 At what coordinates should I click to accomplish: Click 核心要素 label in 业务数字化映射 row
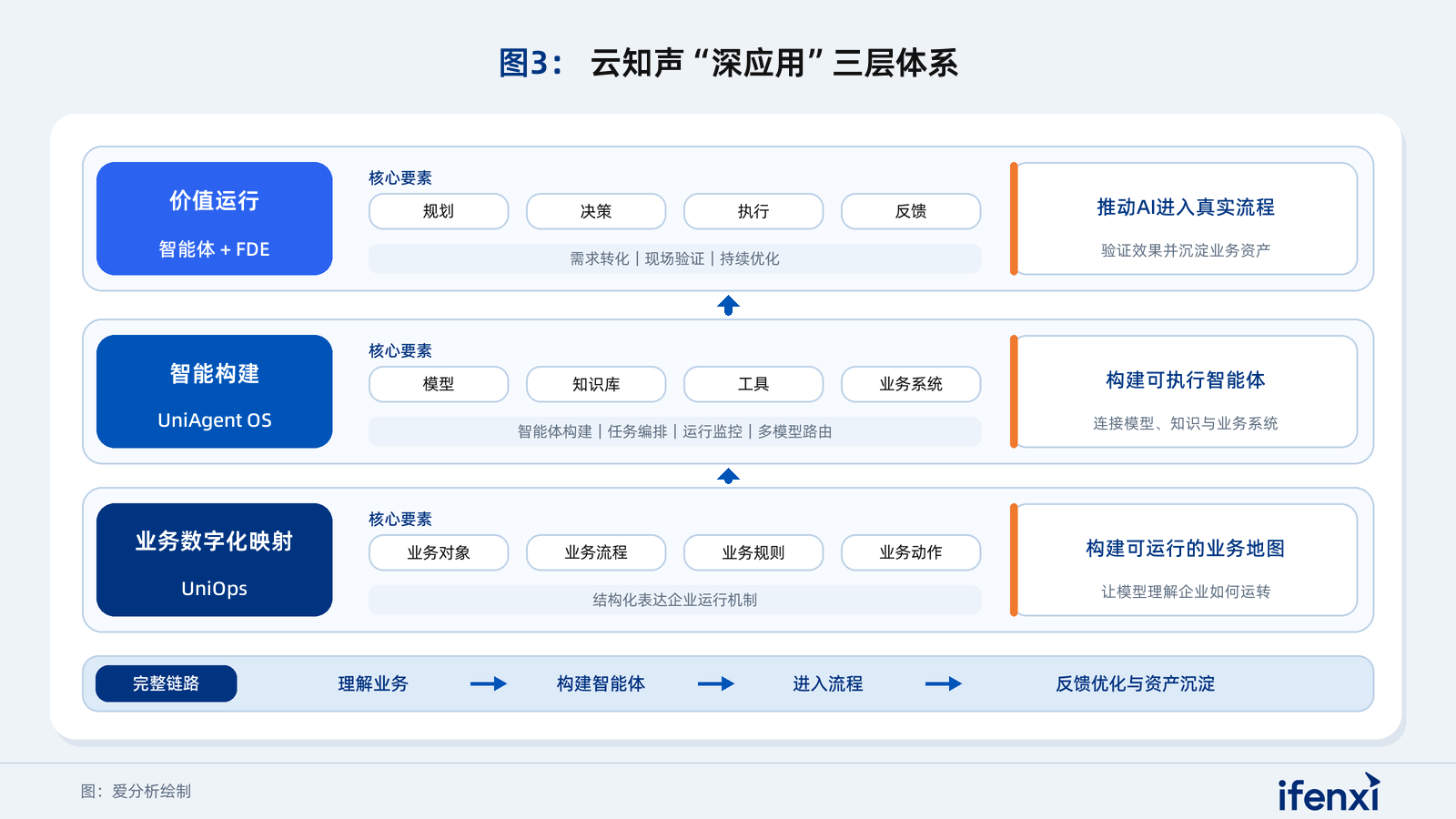coord(400,520)
